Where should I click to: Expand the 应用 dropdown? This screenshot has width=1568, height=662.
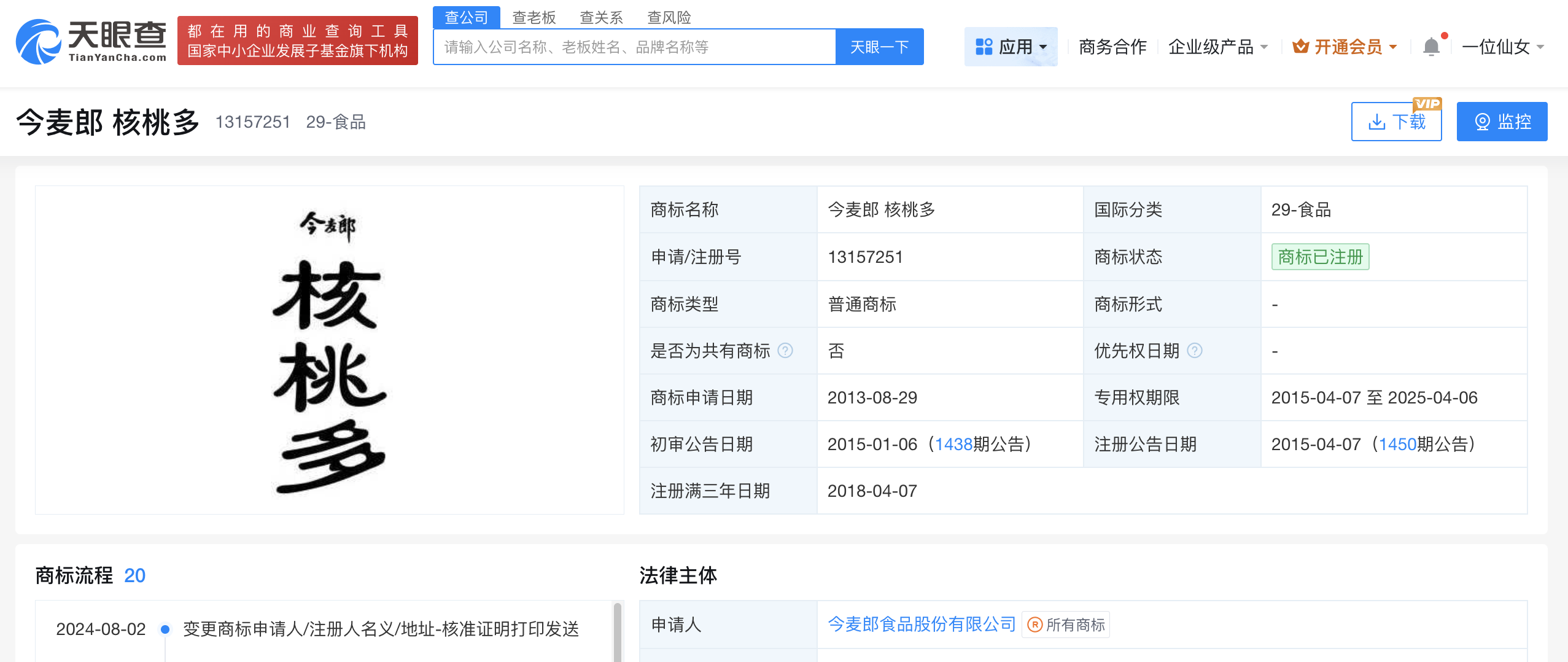(x=1011, y=47)
